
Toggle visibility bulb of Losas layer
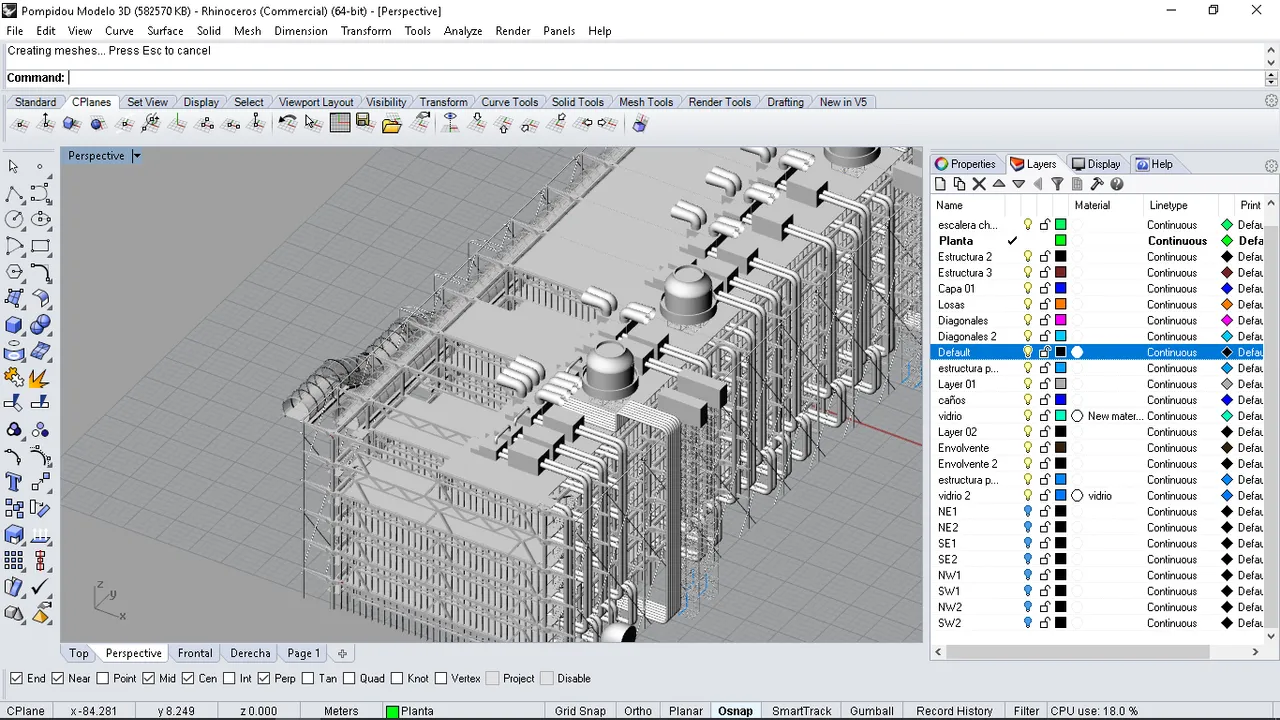point(1028,305)
